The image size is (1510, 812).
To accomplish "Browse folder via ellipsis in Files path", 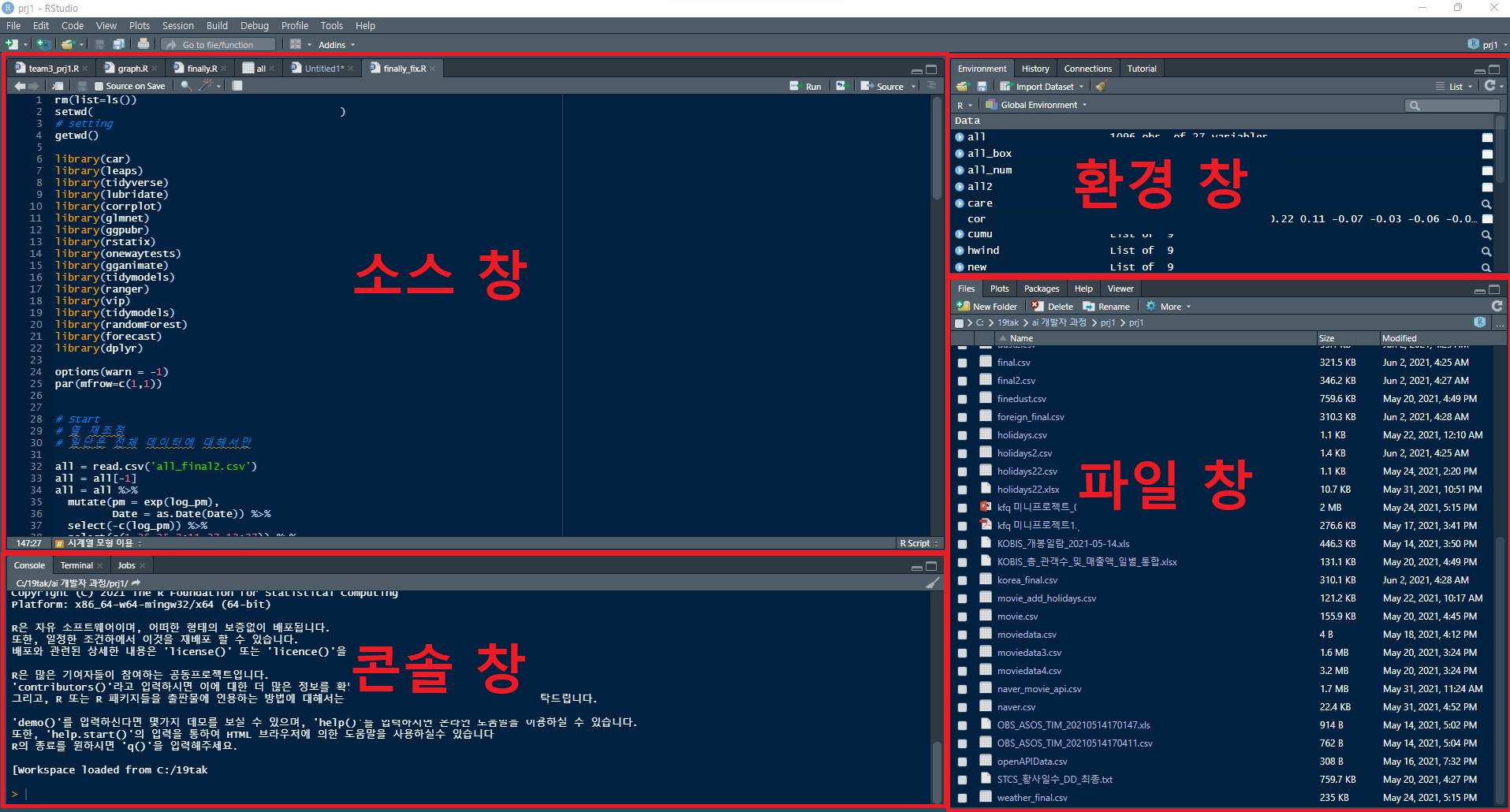I will click(x=1499, y=322).
